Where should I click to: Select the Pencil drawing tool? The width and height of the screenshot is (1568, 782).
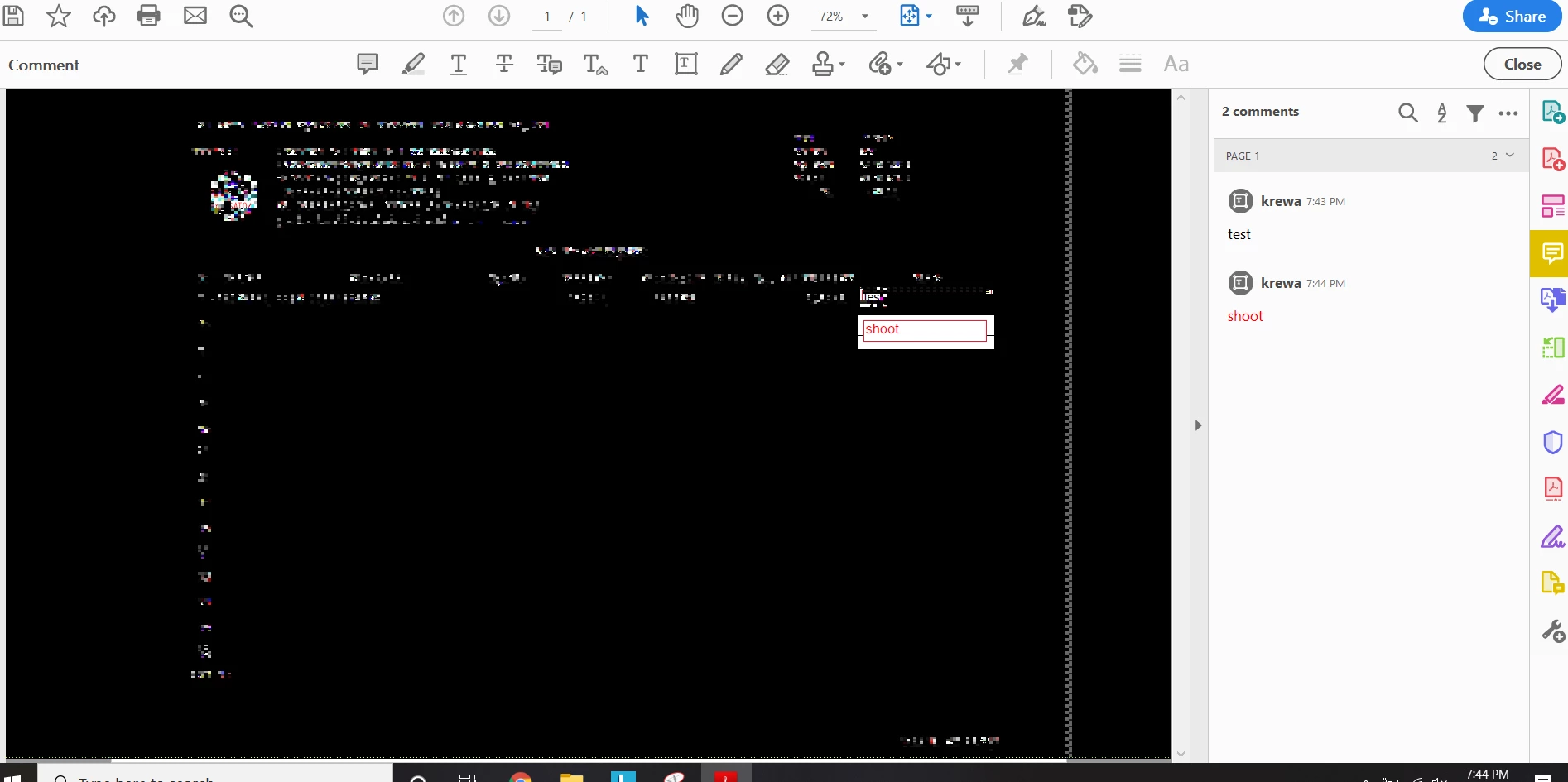731,64
